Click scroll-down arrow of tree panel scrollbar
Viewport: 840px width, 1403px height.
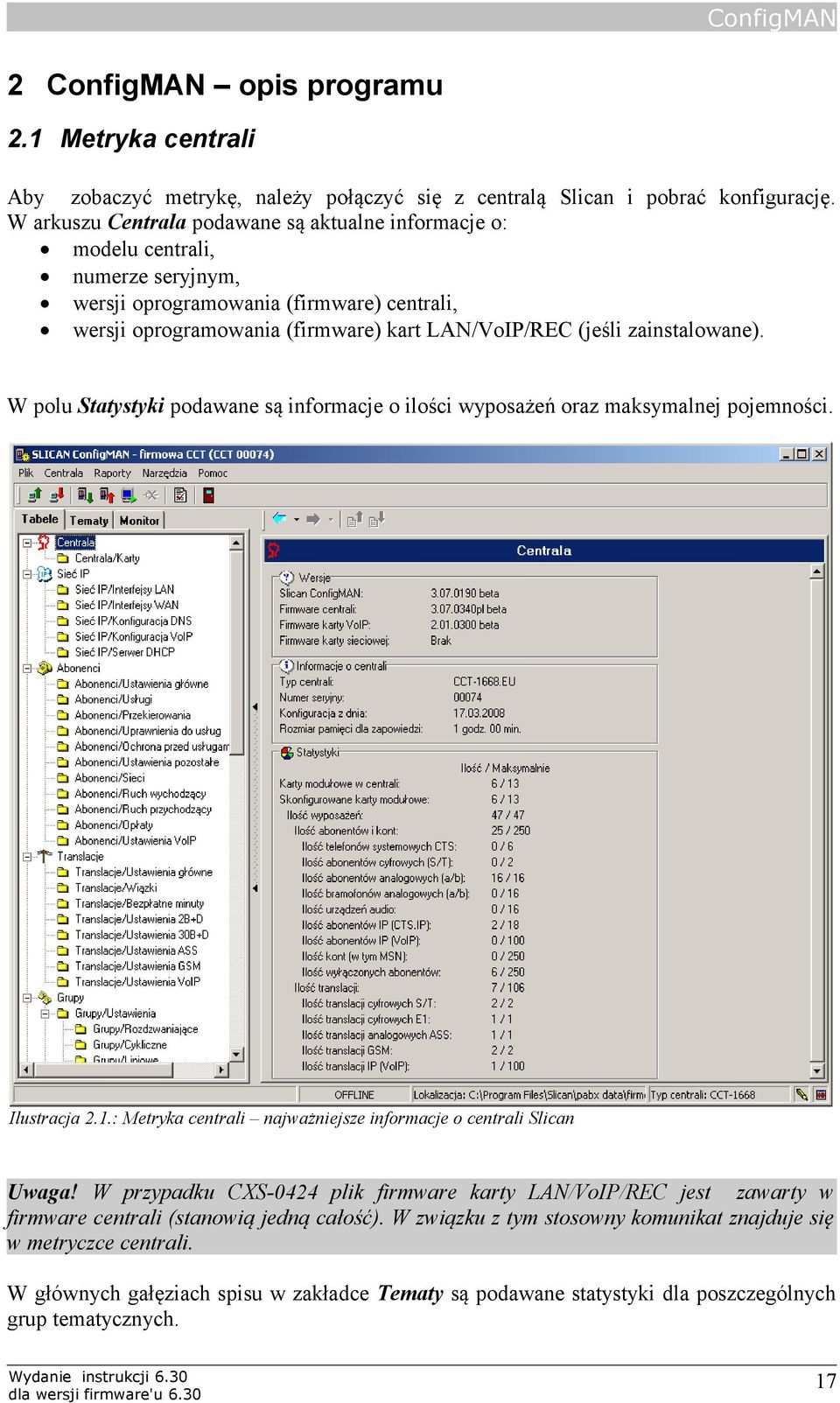(236, 1055)
